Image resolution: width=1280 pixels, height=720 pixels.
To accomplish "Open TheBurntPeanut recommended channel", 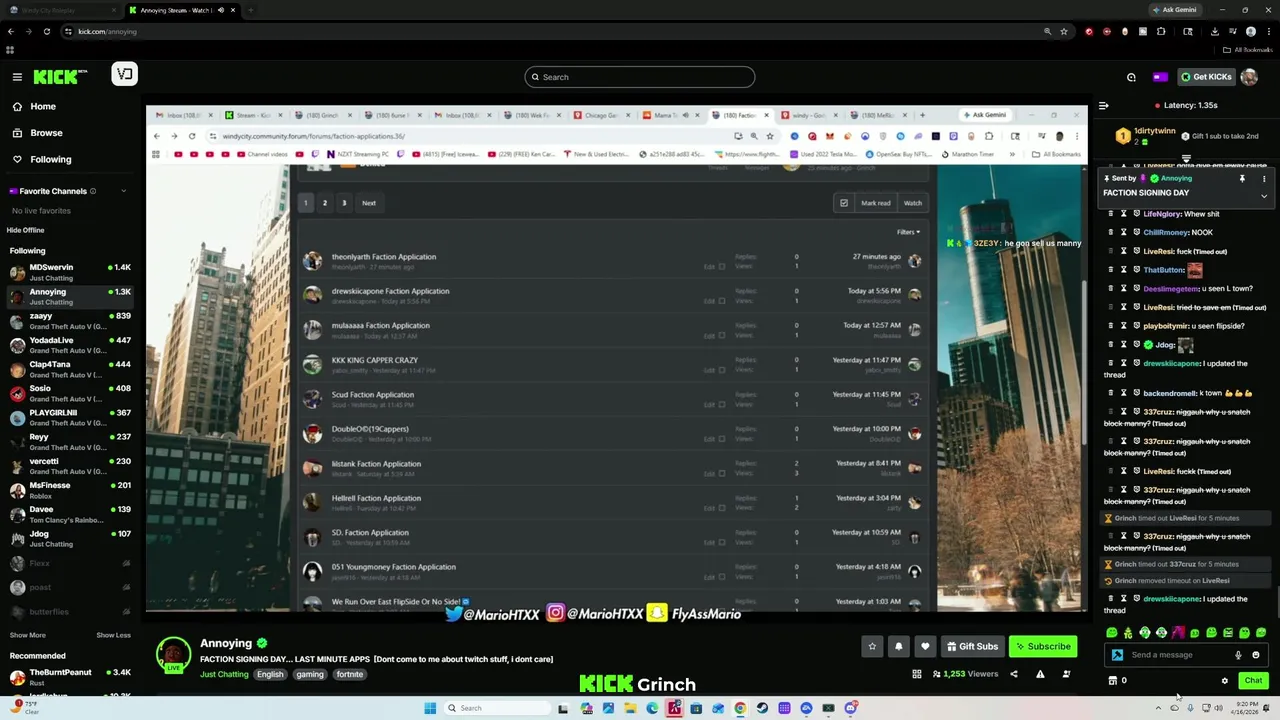I will 70,677.
